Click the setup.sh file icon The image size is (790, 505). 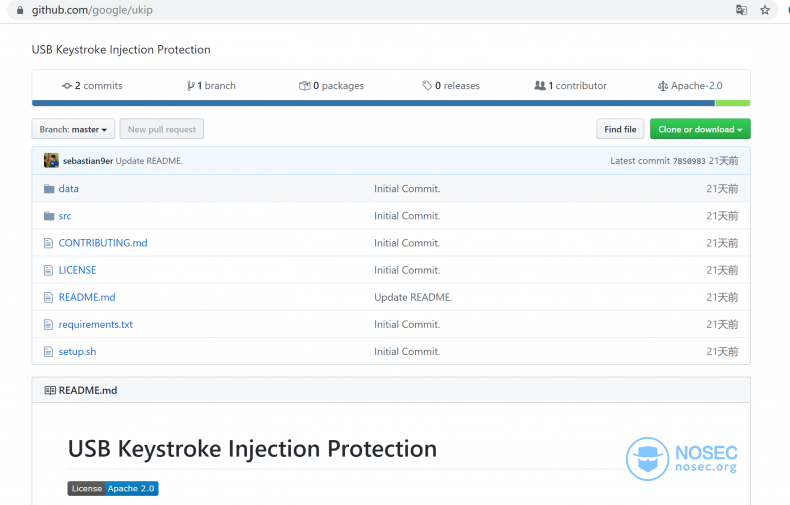(48, 352)
